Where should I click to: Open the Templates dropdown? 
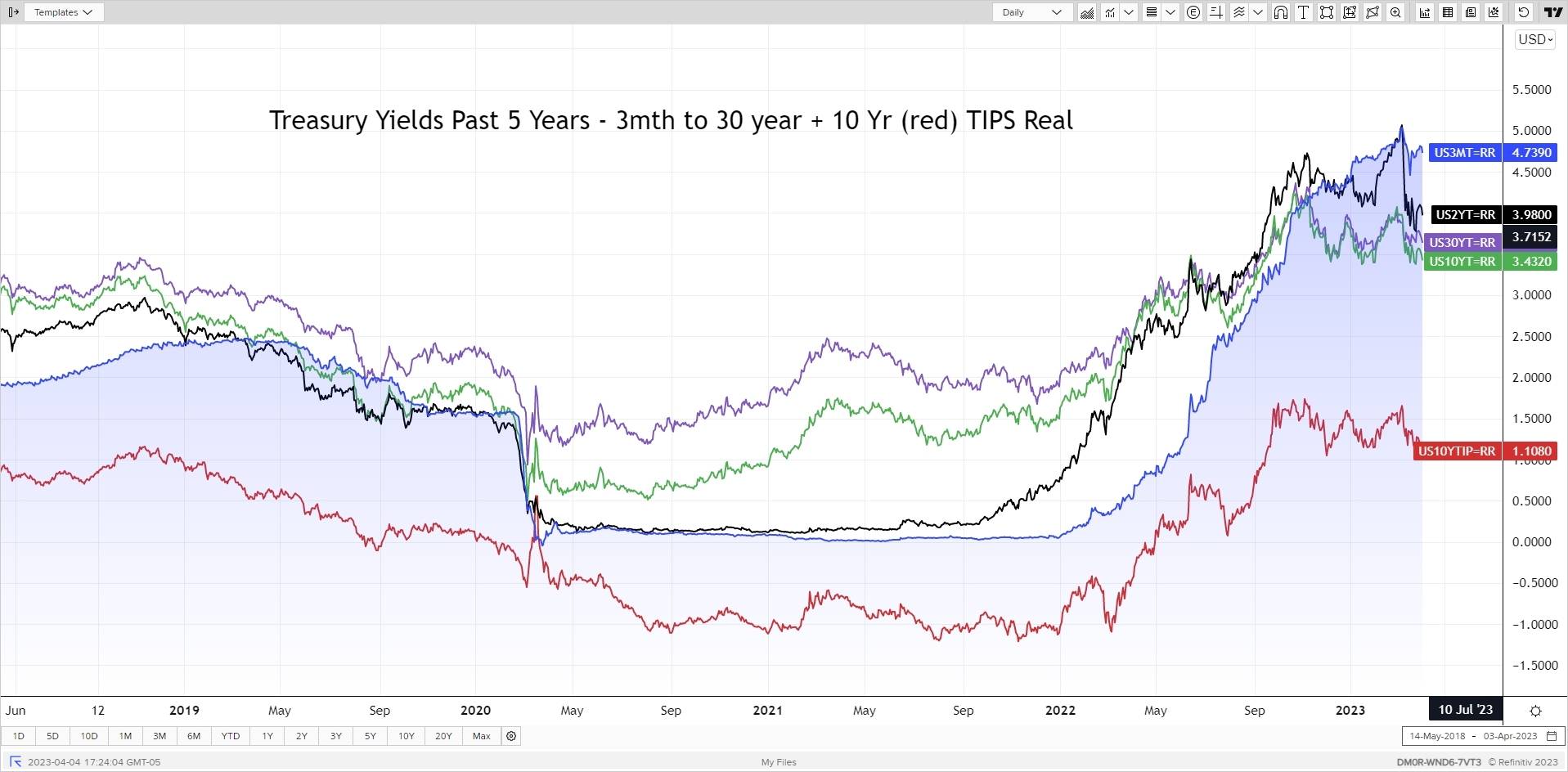tap(64, 12)
